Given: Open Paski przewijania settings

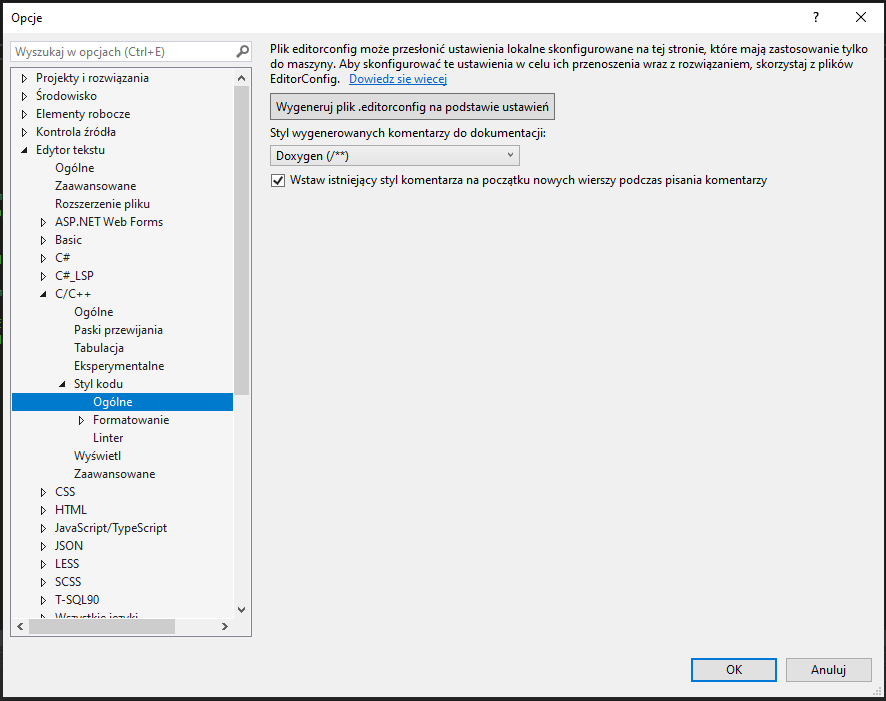Looking at the screenshot, I should [x=118, y=330].
